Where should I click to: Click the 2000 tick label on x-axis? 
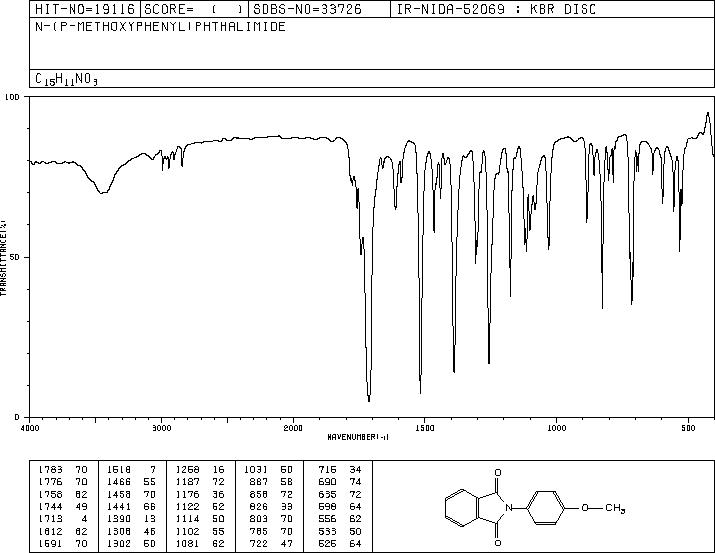(x=293, y=428)
